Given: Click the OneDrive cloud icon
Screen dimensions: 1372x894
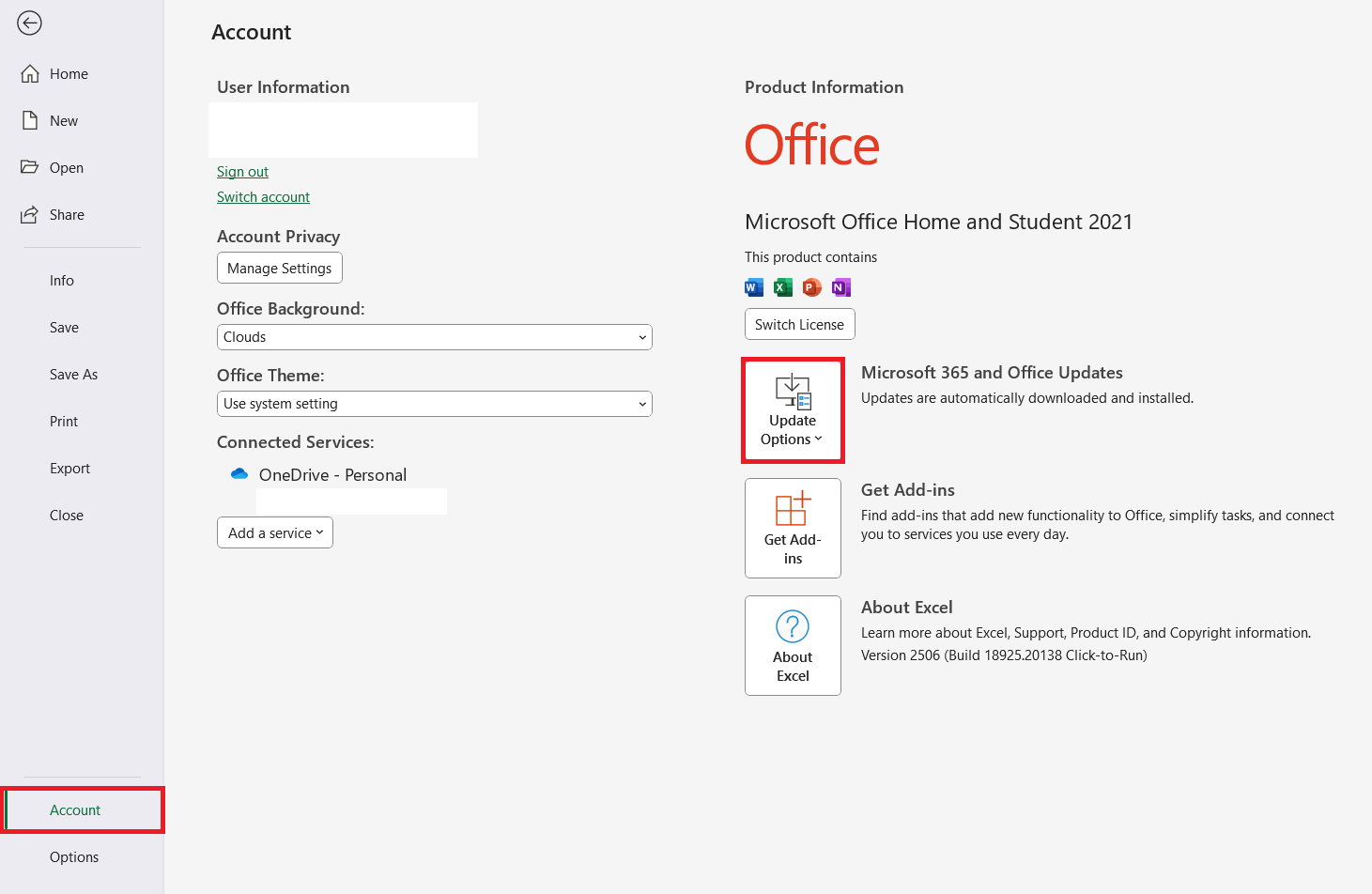Looking at the screenshot, I should click(x=239, y=474).
